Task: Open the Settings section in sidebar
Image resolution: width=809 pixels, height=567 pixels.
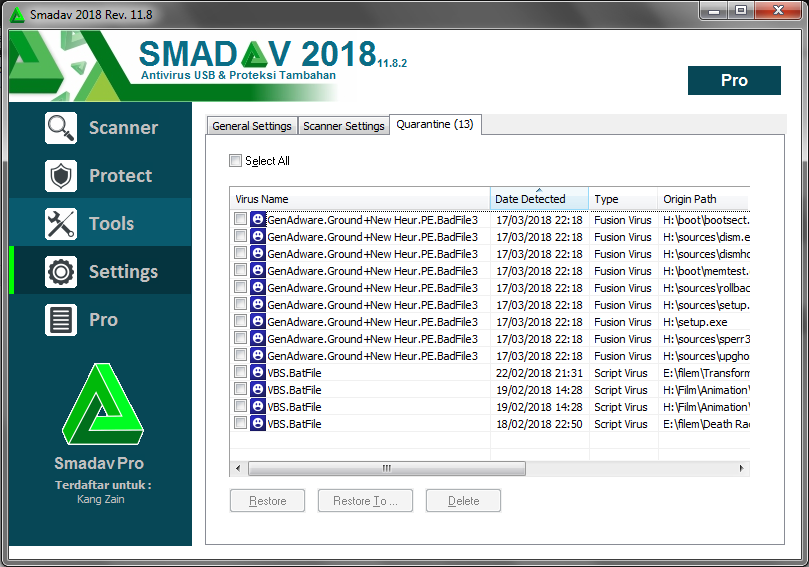Action: click(x=100, y=272)
